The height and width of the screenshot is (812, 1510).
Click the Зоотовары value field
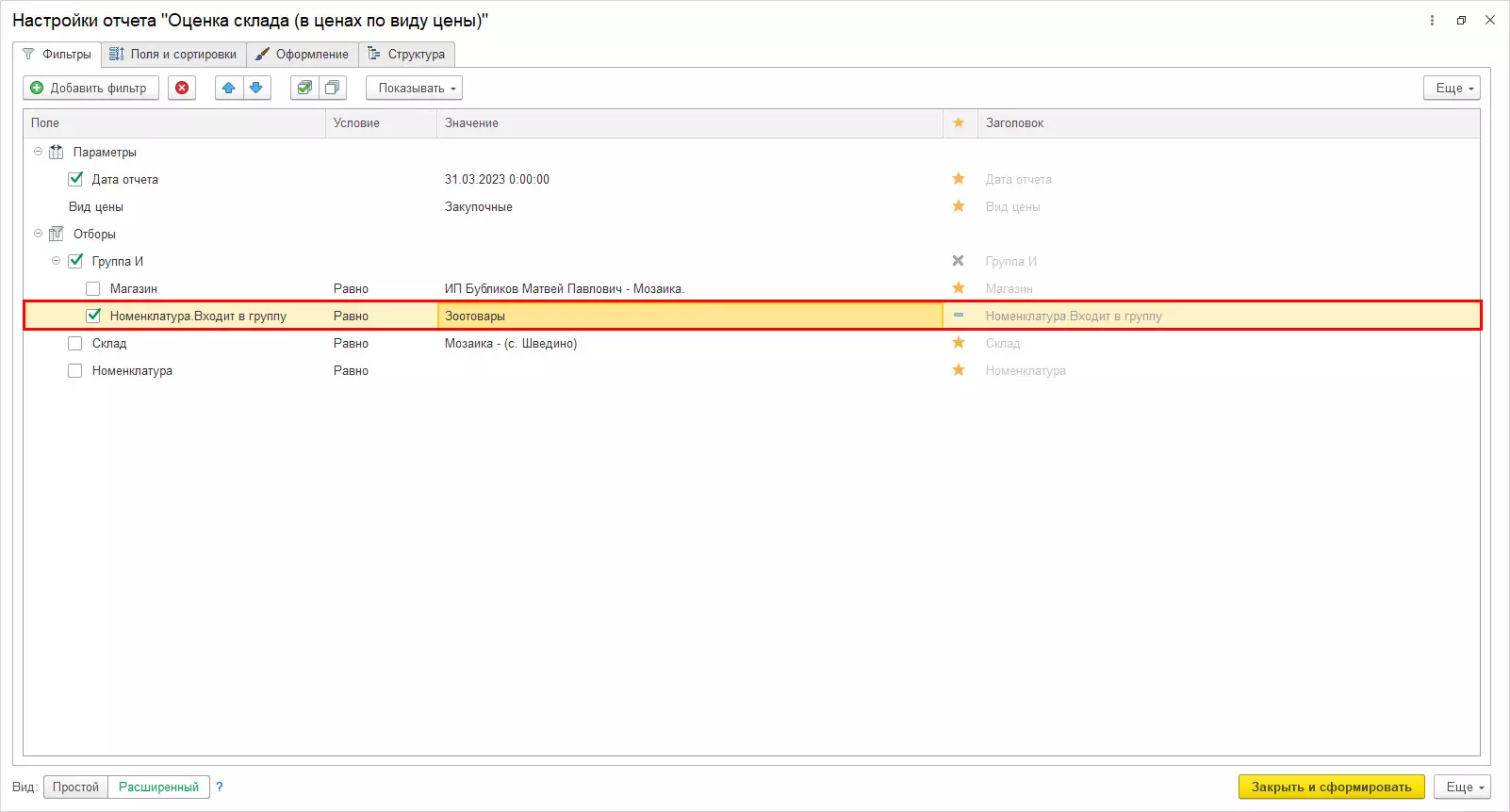click(688, 317)
